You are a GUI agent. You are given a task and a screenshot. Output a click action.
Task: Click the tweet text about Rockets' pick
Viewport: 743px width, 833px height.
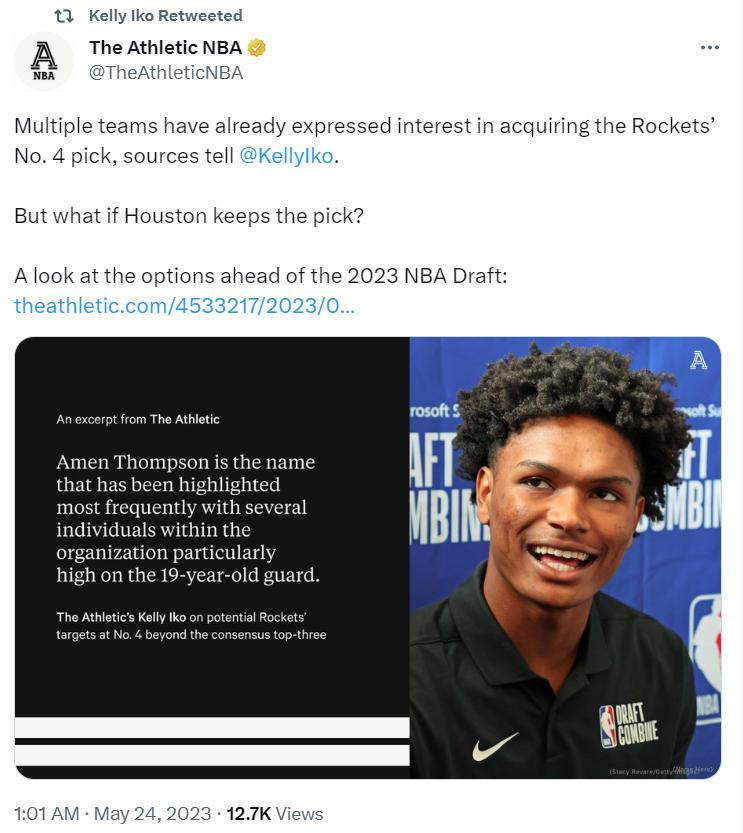(x=364, y=141)
